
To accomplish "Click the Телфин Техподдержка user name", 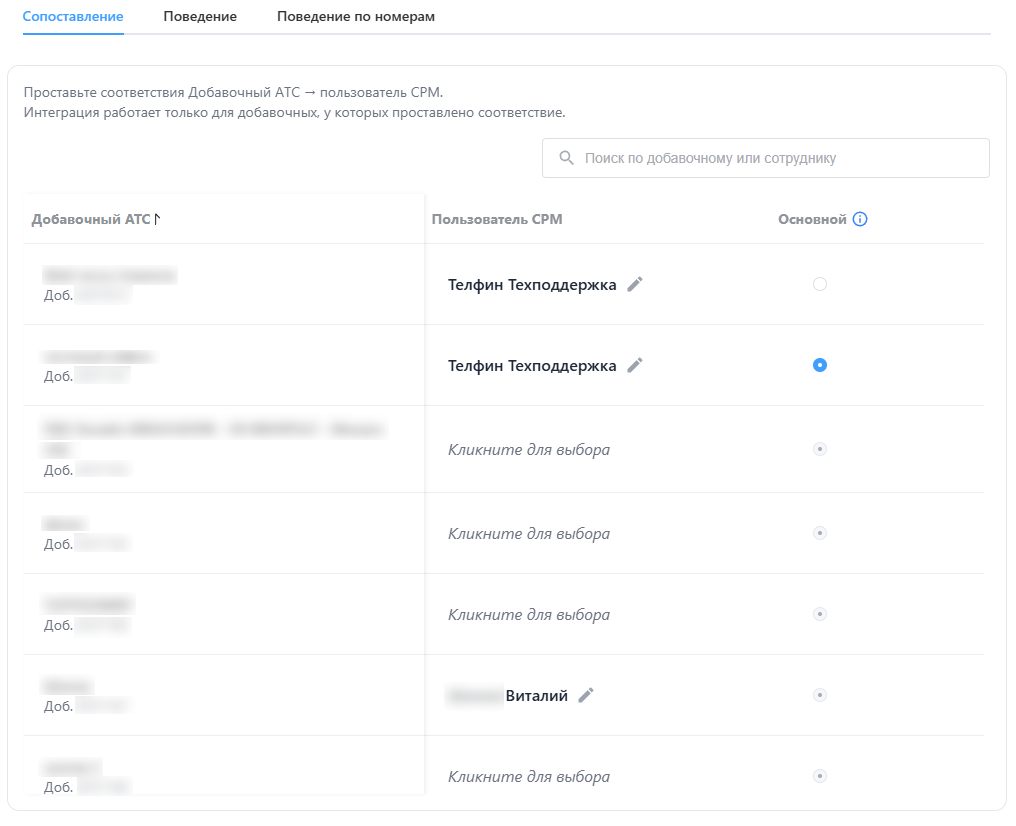I will [x=531, y=284].
